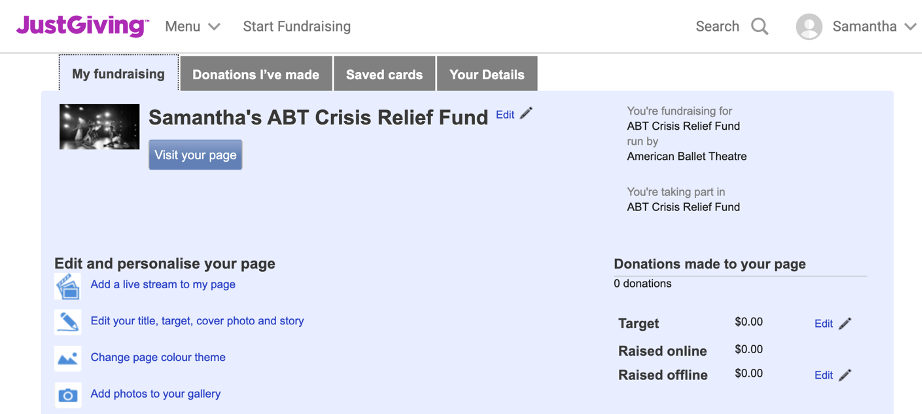Open Add a live stream to my page

[x=163, y=285]
